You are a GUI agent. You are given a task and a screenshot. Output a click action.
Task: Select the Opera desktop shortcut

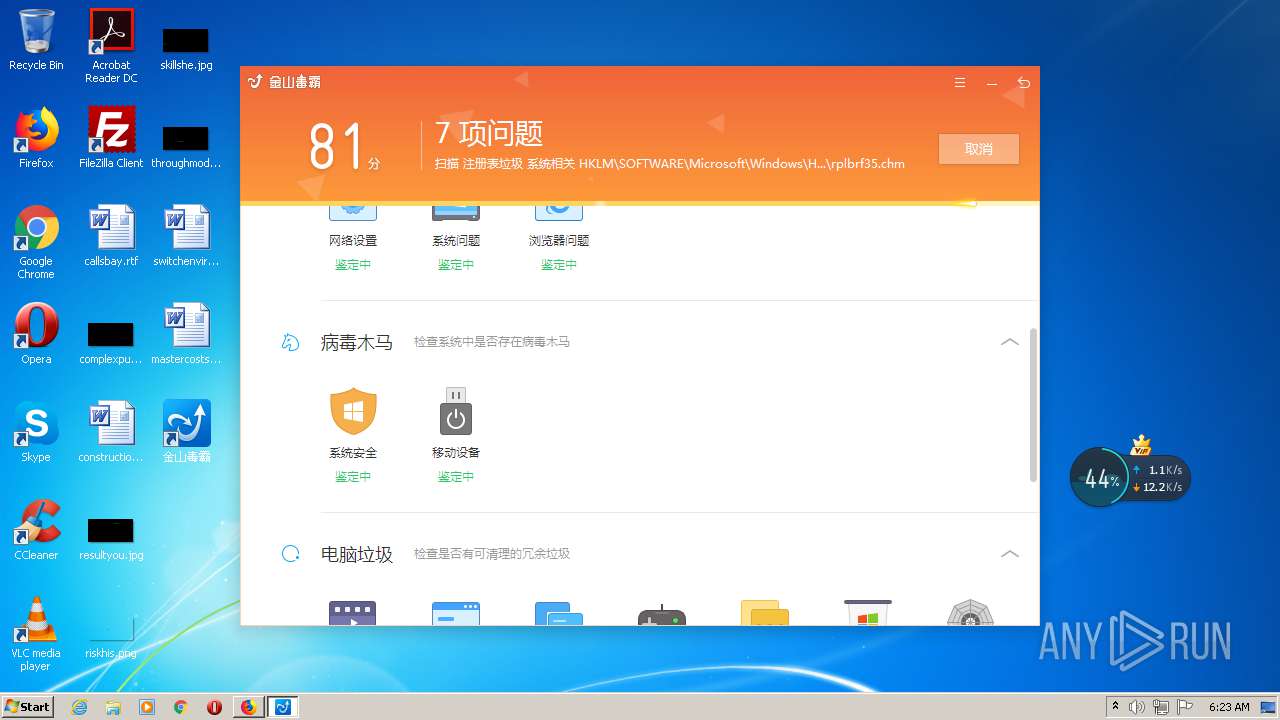[36, 334]
